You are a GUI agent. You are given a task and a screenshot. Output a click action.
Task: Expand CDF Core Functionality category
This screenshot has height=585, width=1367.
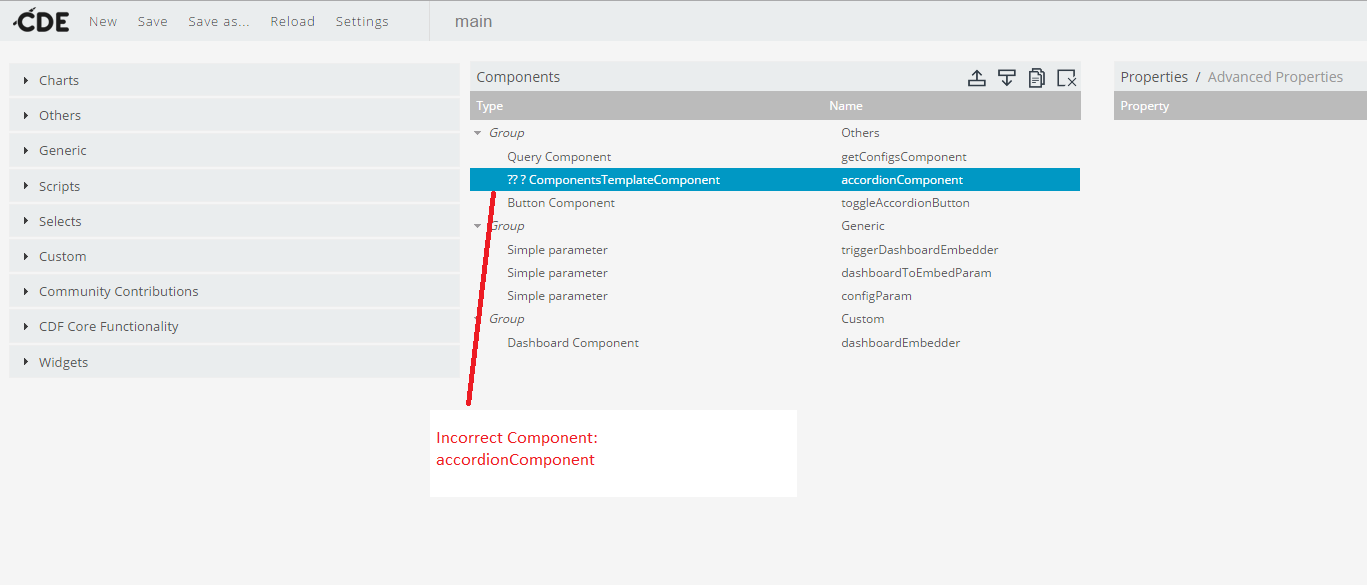pyautogui.click(x=234, y=326)
